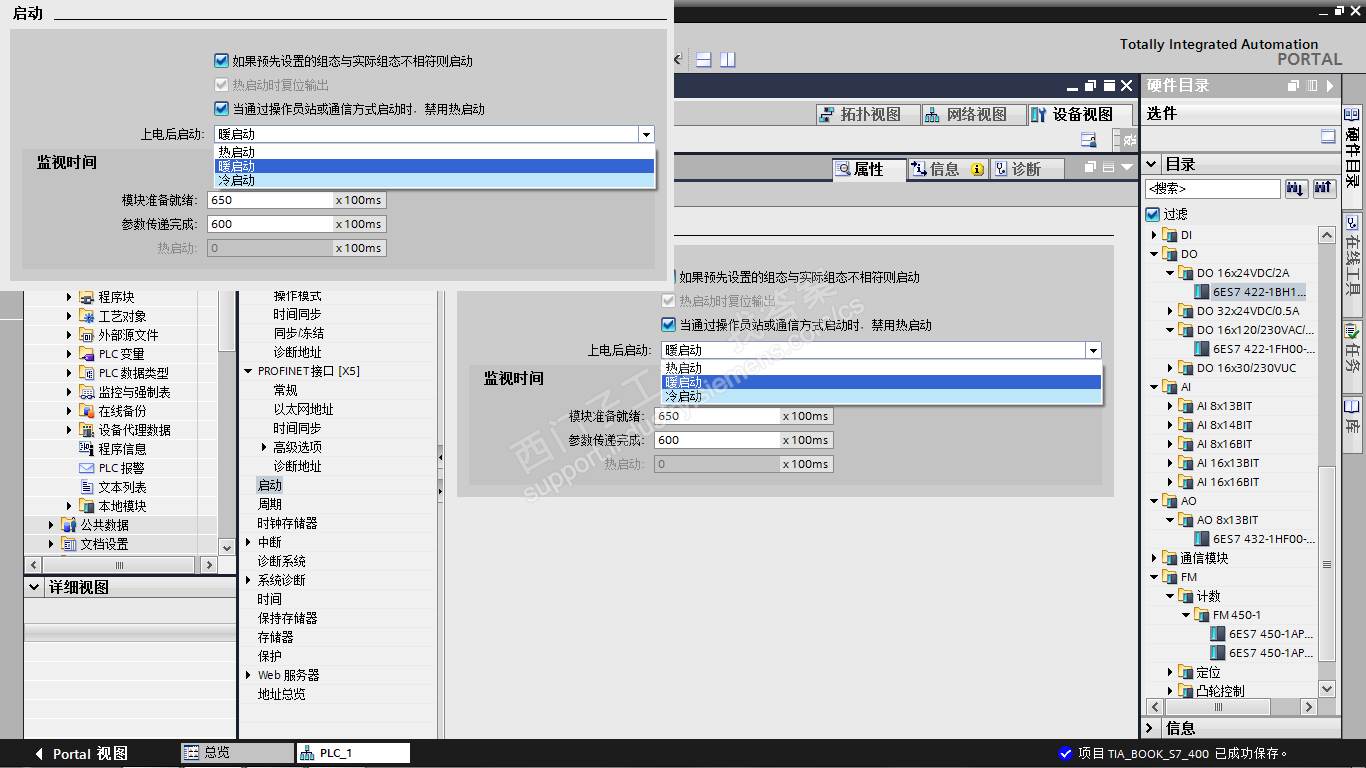Click catalog profile icon under 选件 header
1366x768 pixels.
pyautogui.click(x=1328, y=137)
